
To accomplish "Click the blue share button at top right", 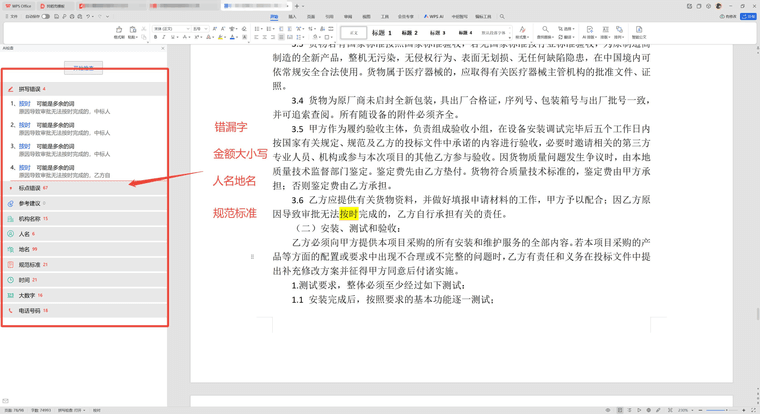I will click(x=748, y=16).
